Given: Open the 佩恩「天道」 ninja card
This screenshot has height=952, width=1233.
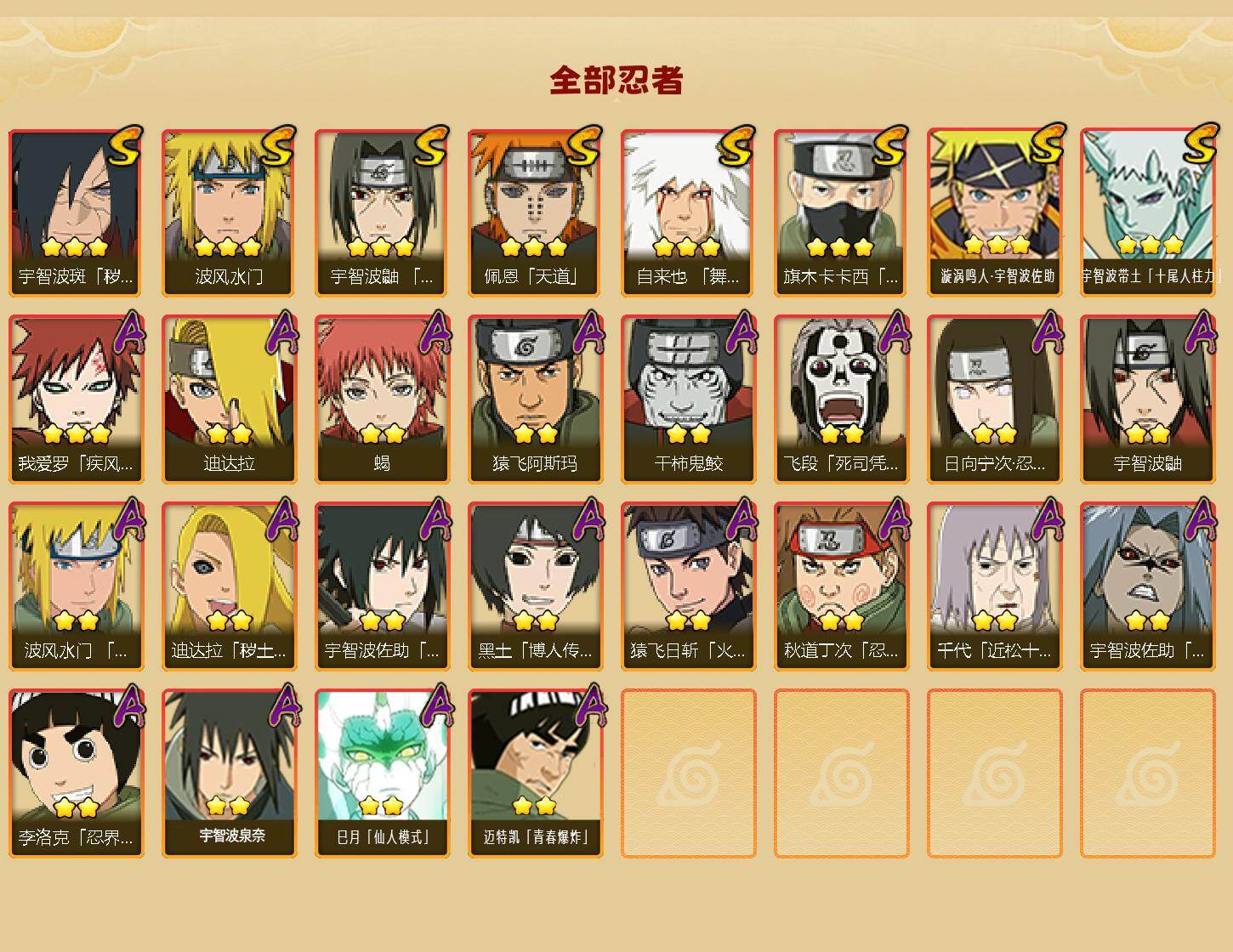Looking at the screenshot, I should 535,212.
